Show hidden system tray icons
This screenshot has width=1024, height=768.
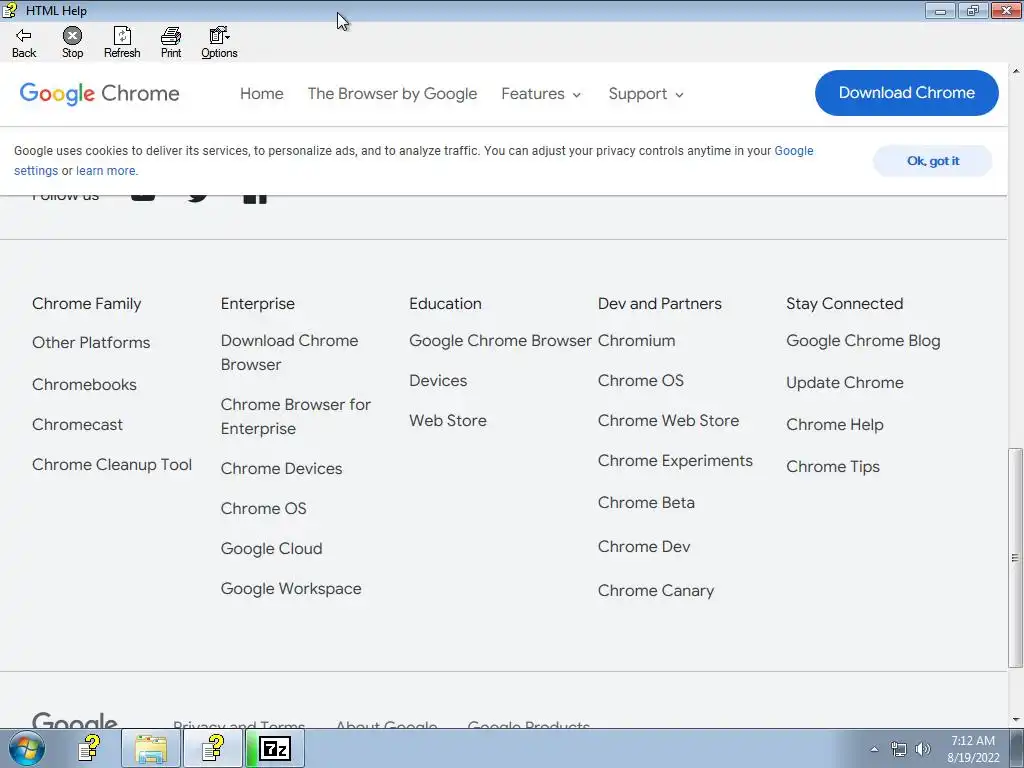pyautogui.click(x=874, y=749)
